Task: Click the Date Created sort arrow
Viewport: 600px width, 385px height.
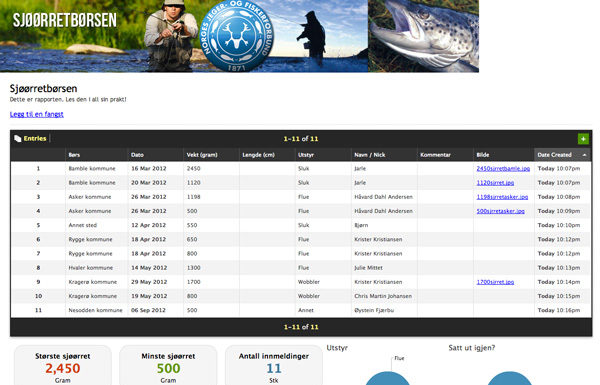Action: coord(584,155)
